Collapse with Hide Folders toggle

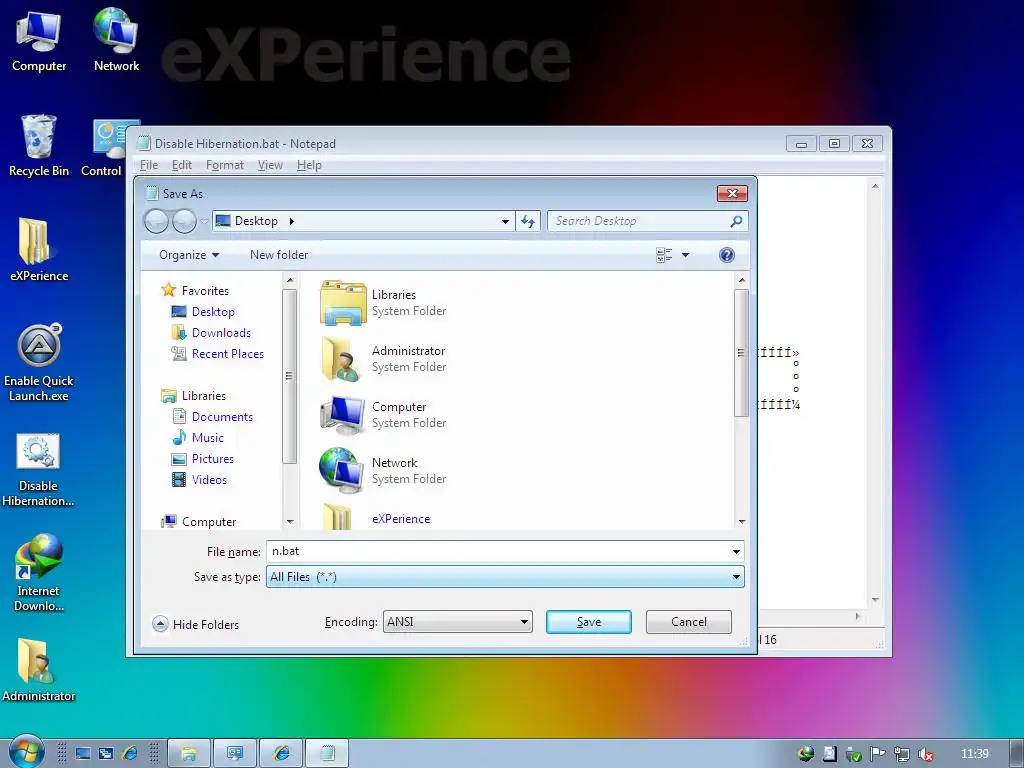[x=195, y=624]
